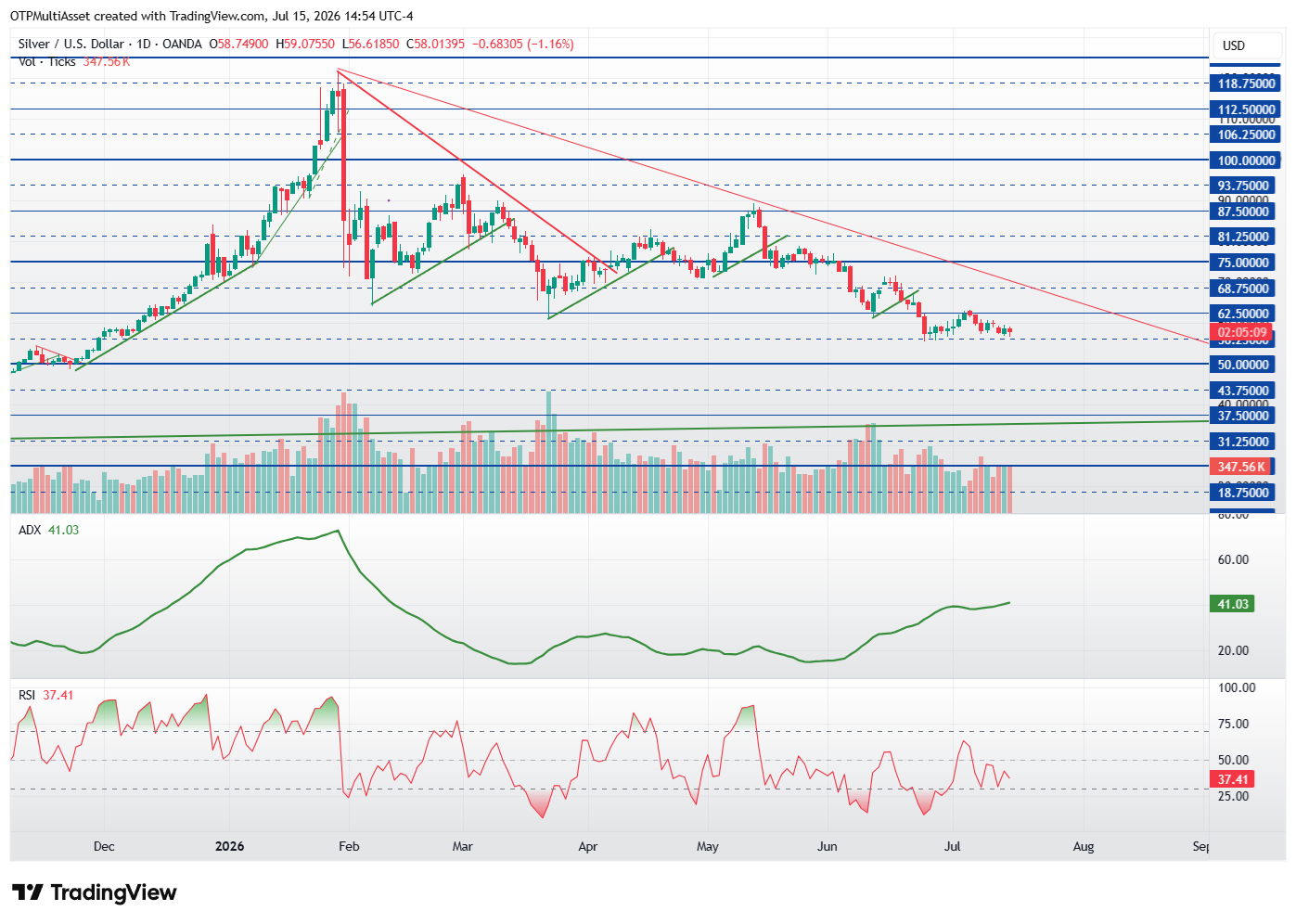Click the Feb label on time axis
Image resolution: width=1296 pixels, height=924 pixels.
[x=349, y=846]
